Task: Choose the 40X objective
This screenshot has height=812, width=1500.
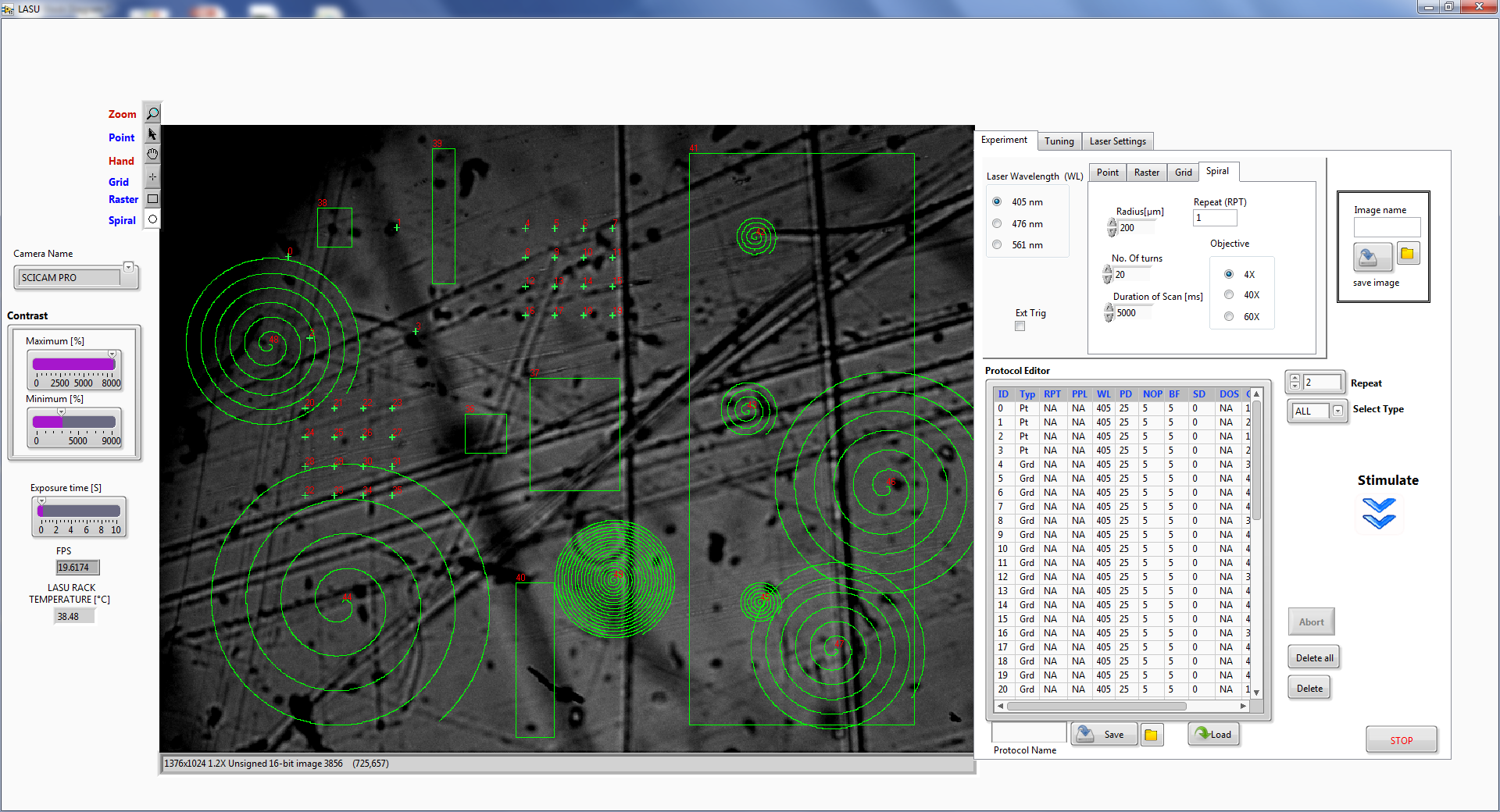Action: click(1229, 295)
